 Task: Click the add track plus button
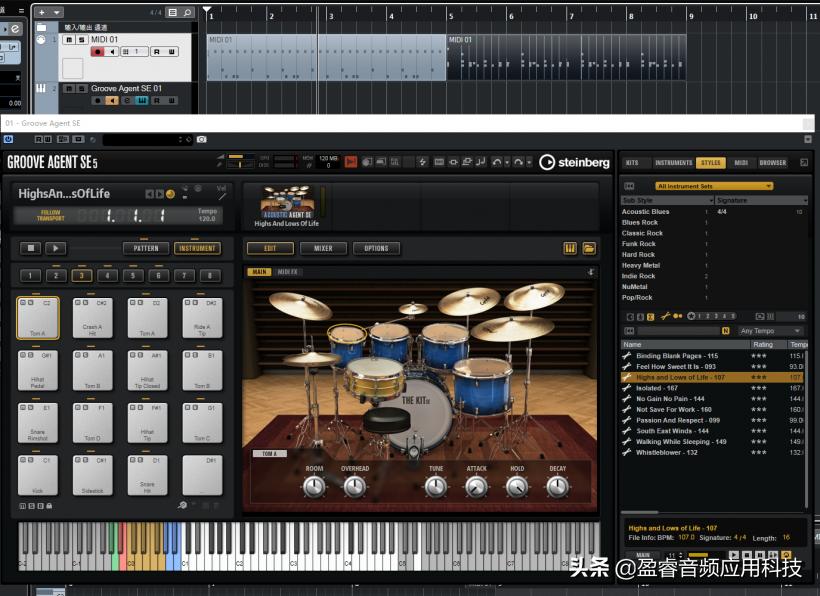[41, 12]
